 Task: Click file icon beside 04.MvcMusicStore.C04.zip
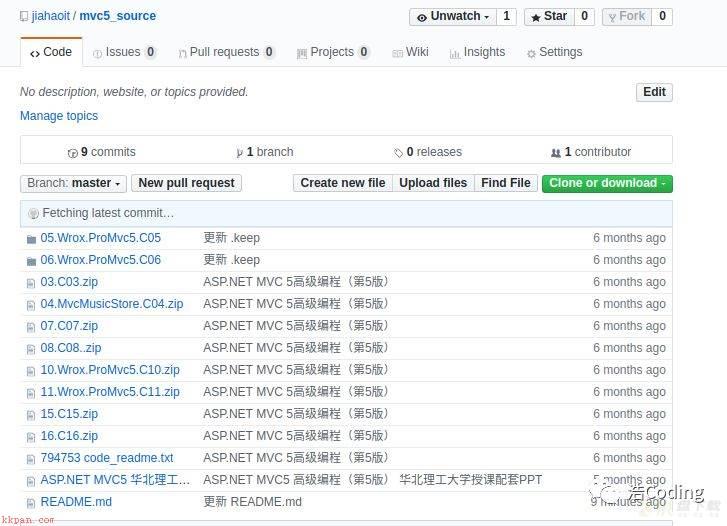31,305
